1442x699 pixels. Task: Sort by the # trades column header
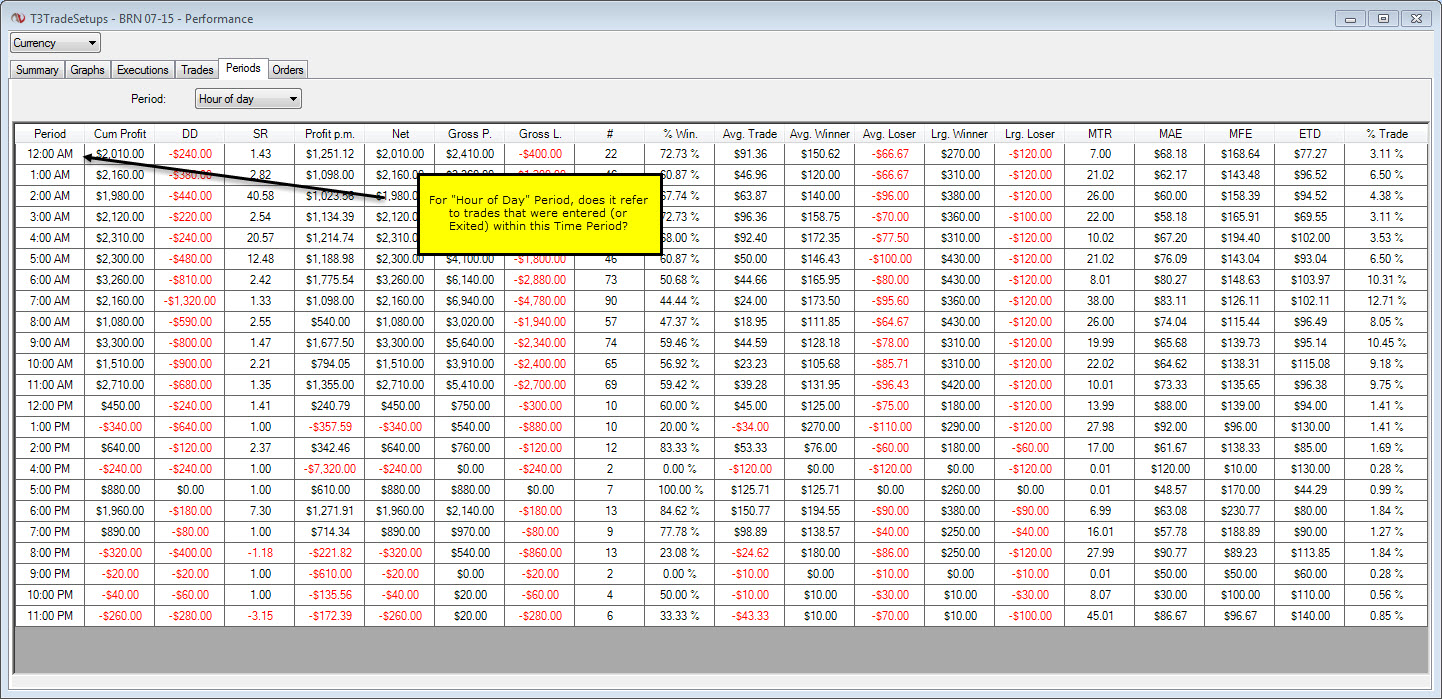610,133
